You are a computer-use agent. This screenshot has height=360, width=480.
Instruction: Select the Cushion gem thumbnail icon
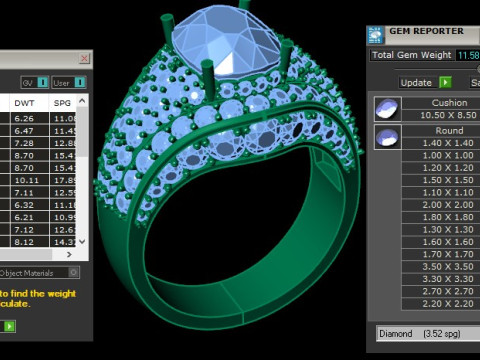coord(388,109)
